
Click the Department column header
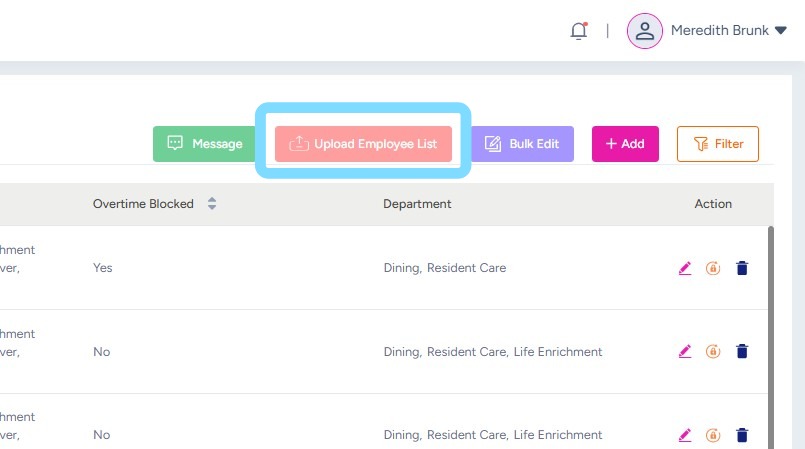(x=417, y=204)
